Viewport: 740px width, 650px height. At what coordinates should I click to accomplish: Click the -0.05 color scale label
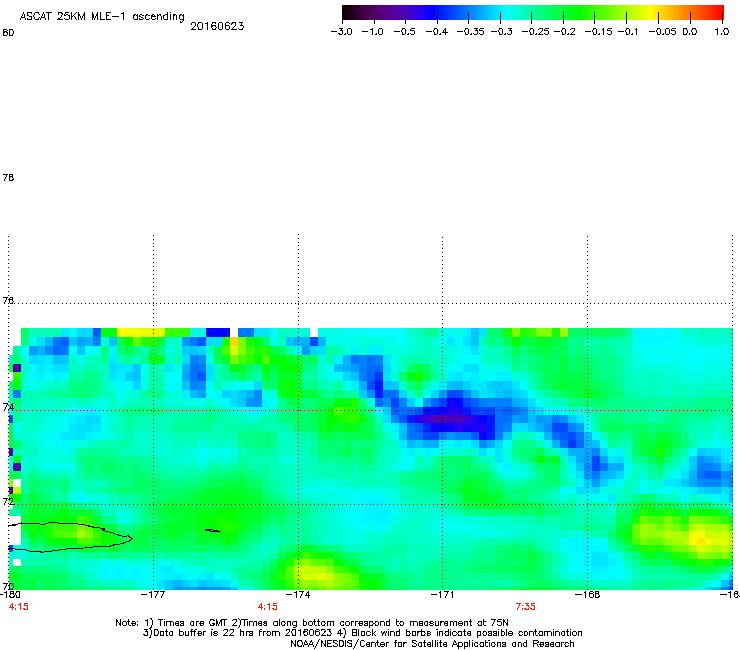click(x=662, y=32)
